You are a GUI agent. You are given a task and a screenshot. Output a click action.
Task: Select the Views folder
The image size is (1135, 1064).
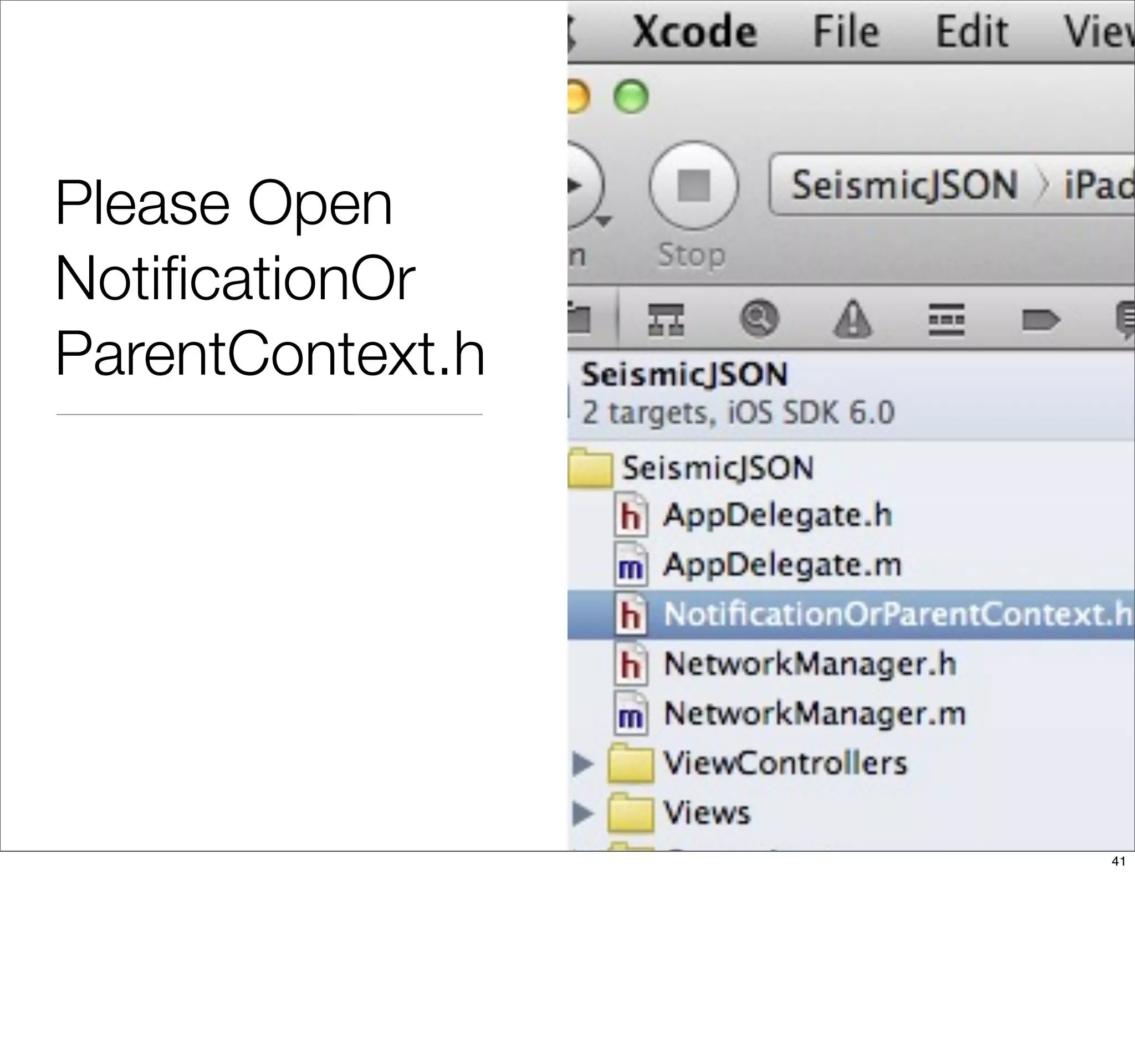[706, 813]
